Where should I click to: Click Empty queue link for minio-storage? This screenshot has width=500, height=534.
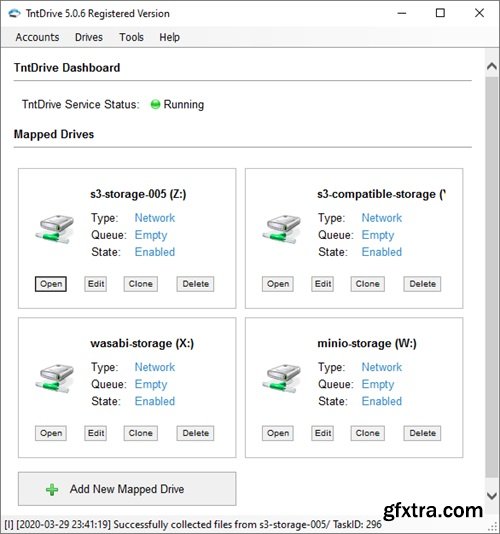click(378, 384)
